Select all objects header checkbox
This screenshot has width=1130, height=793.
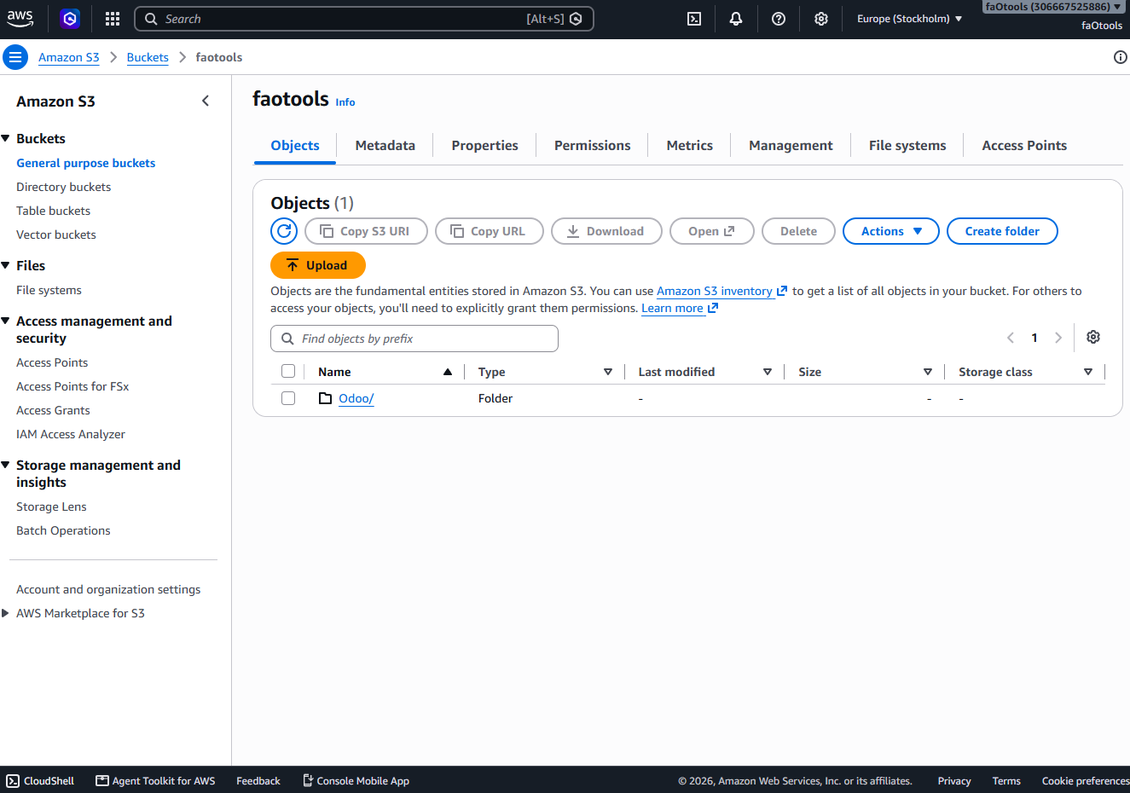click(288, 371)
